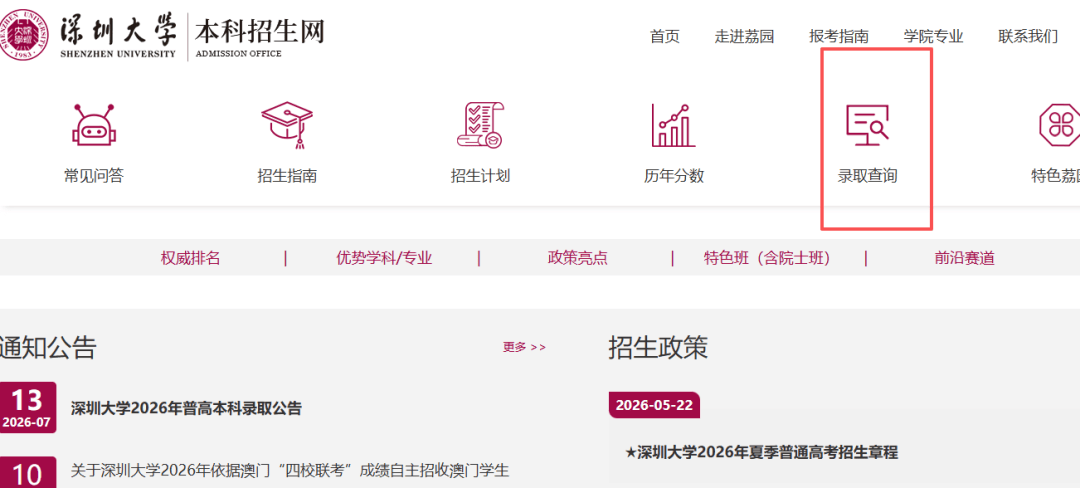Screen dimensions: 1080x488
Task: Go to 首页 in top navigation
Action: click(665, 36)
